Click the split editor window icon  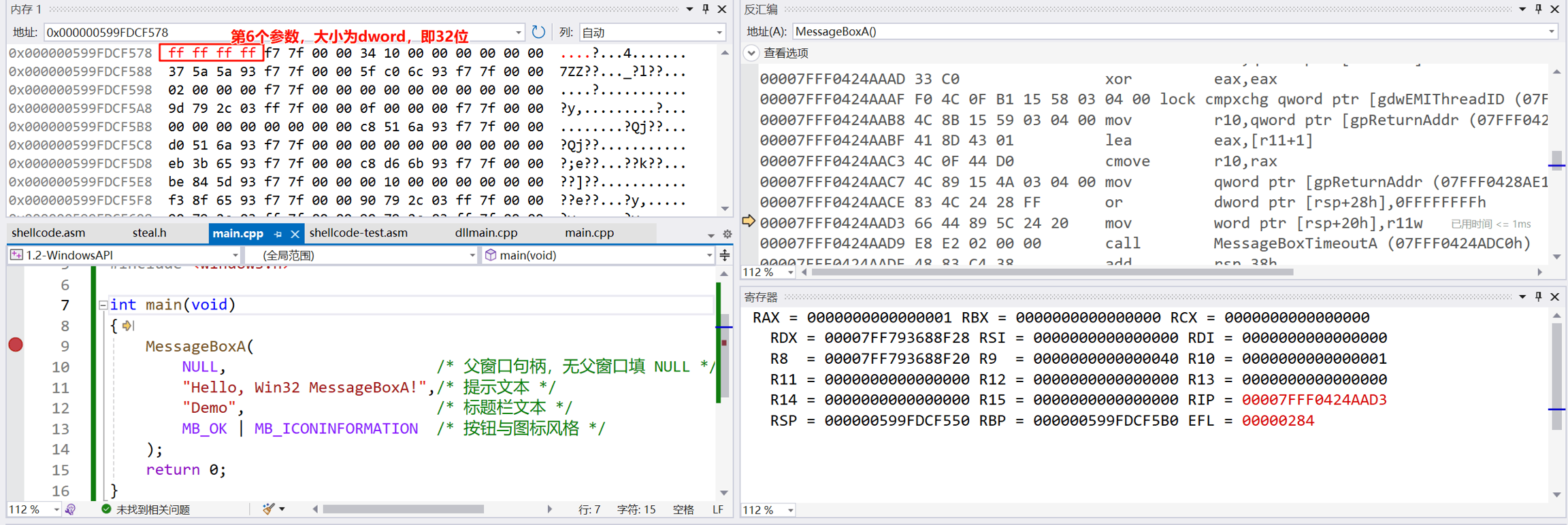(x=725, y=255)
